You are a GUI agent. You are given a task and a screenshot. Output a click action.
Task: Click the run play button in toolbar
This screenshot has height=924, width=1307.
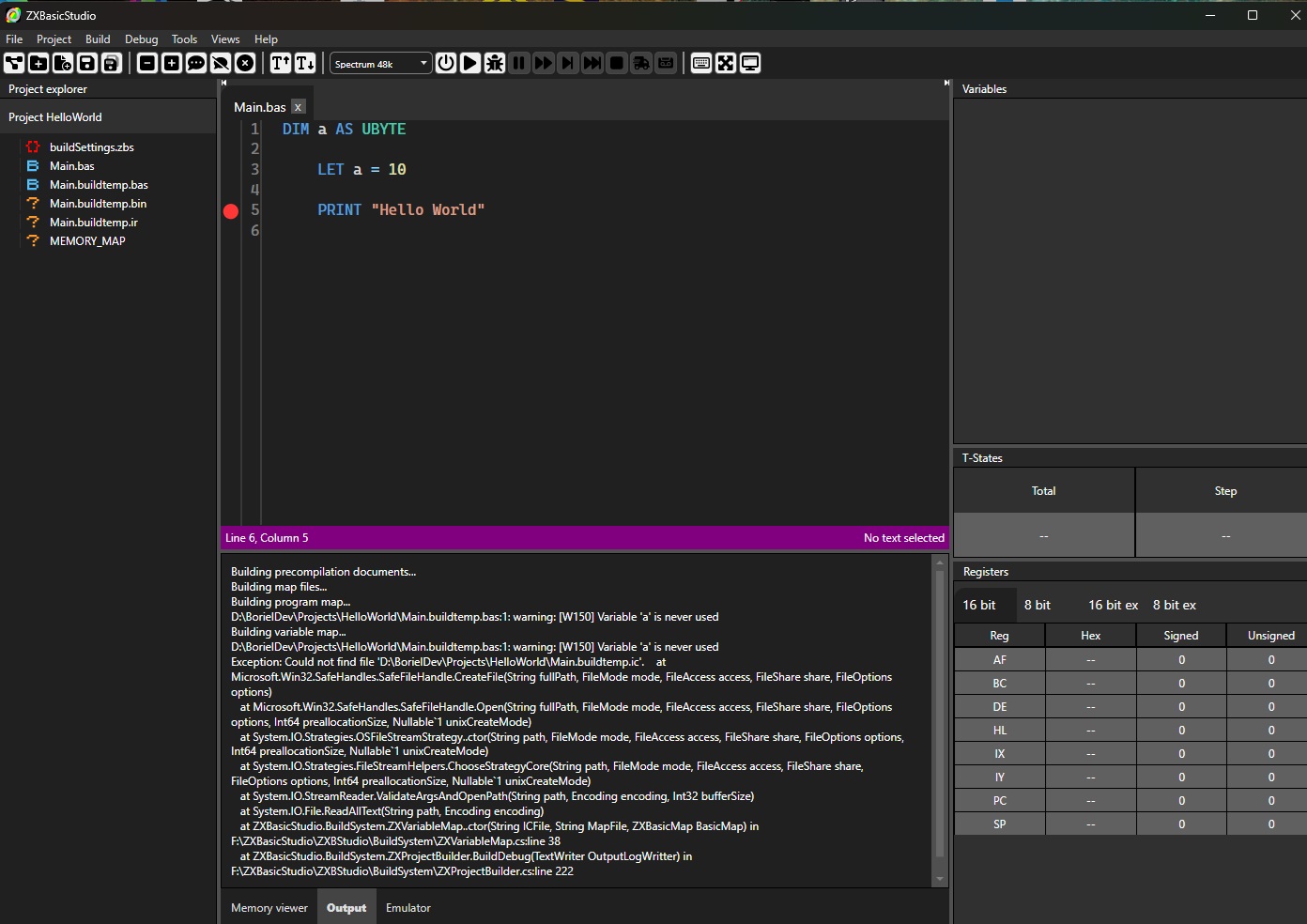point(470,63)
